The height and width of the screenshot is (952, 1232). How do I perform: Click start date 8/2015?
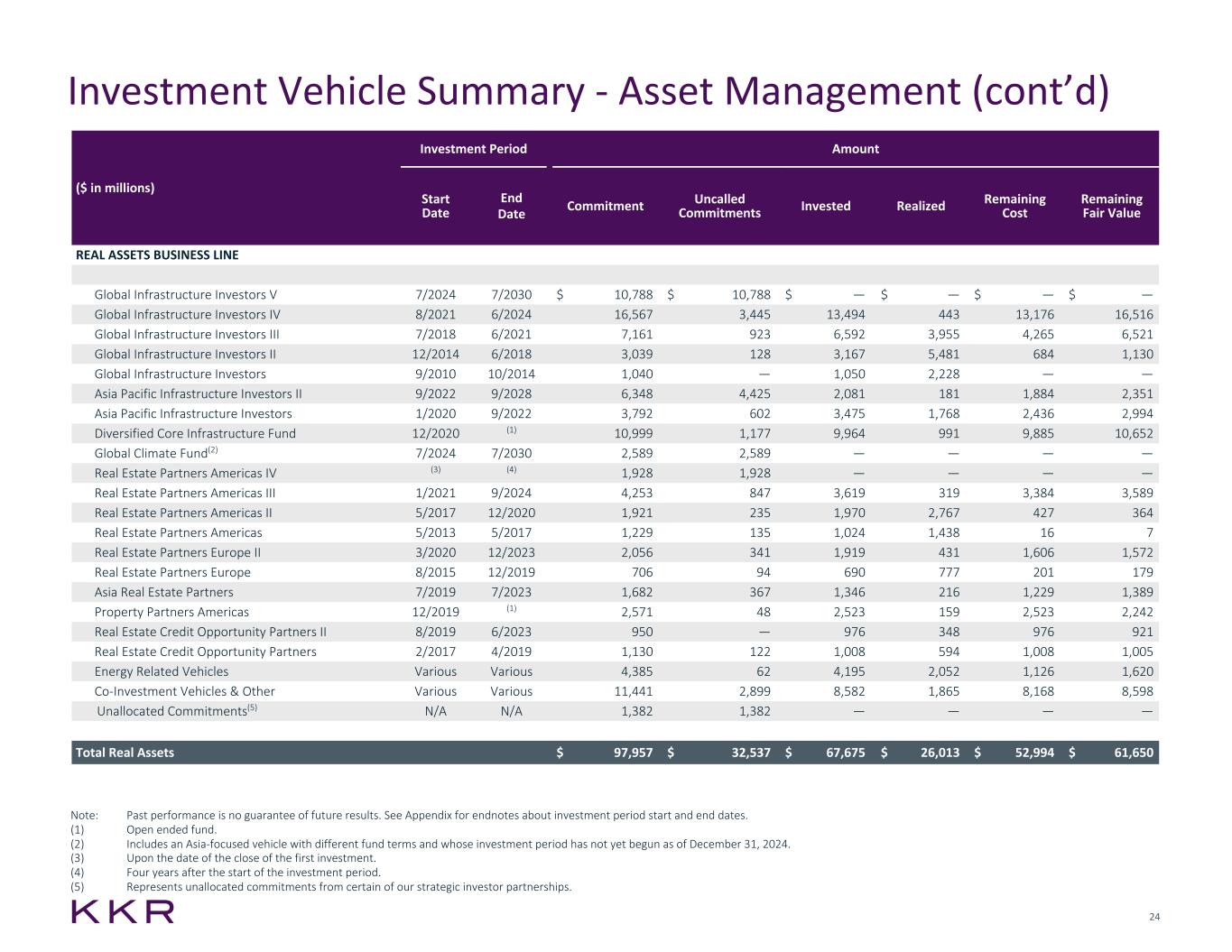436,572
